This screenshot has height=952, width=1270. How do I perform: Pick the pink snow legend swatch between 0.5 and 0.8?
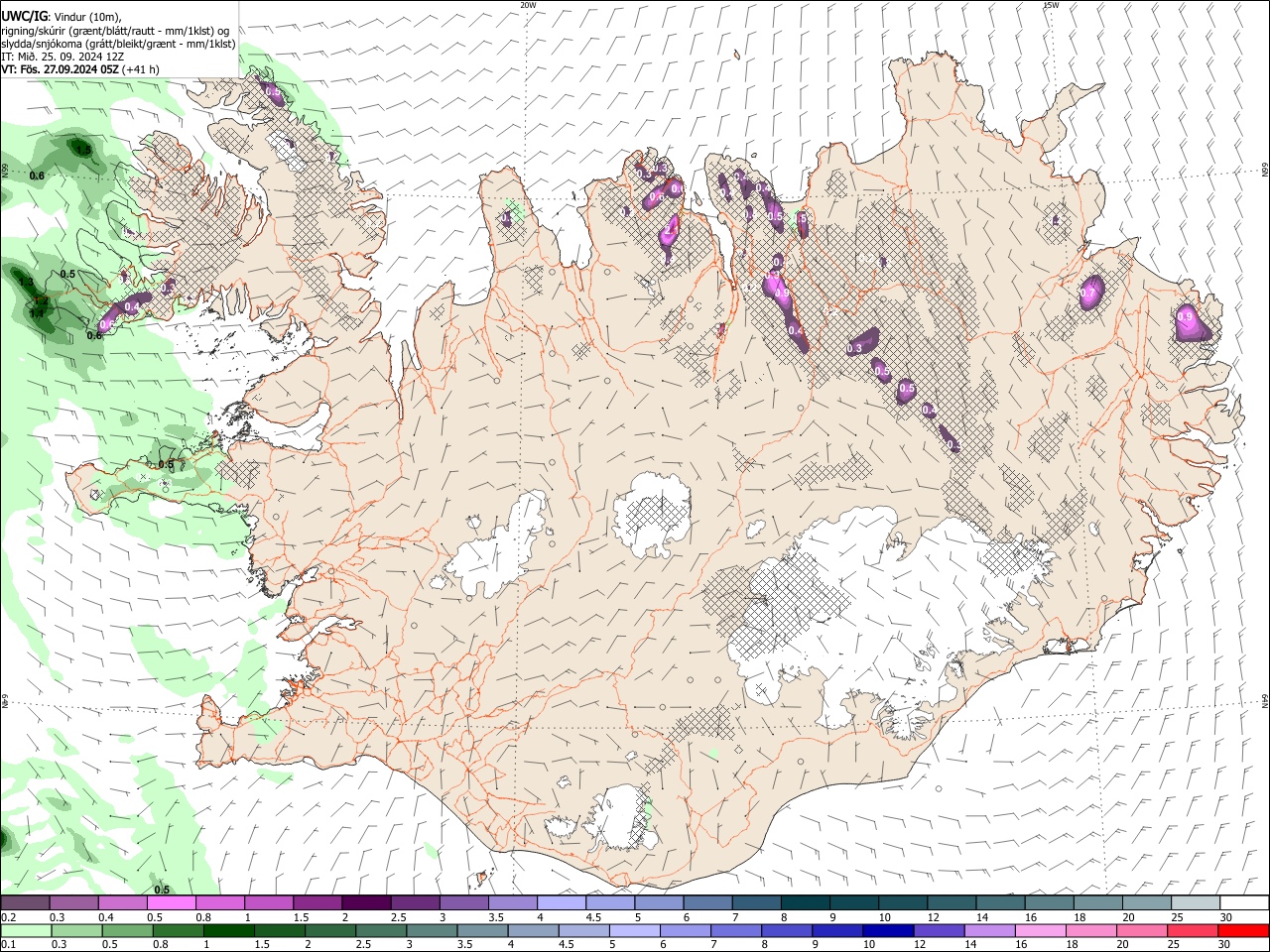tap(171, 903)
